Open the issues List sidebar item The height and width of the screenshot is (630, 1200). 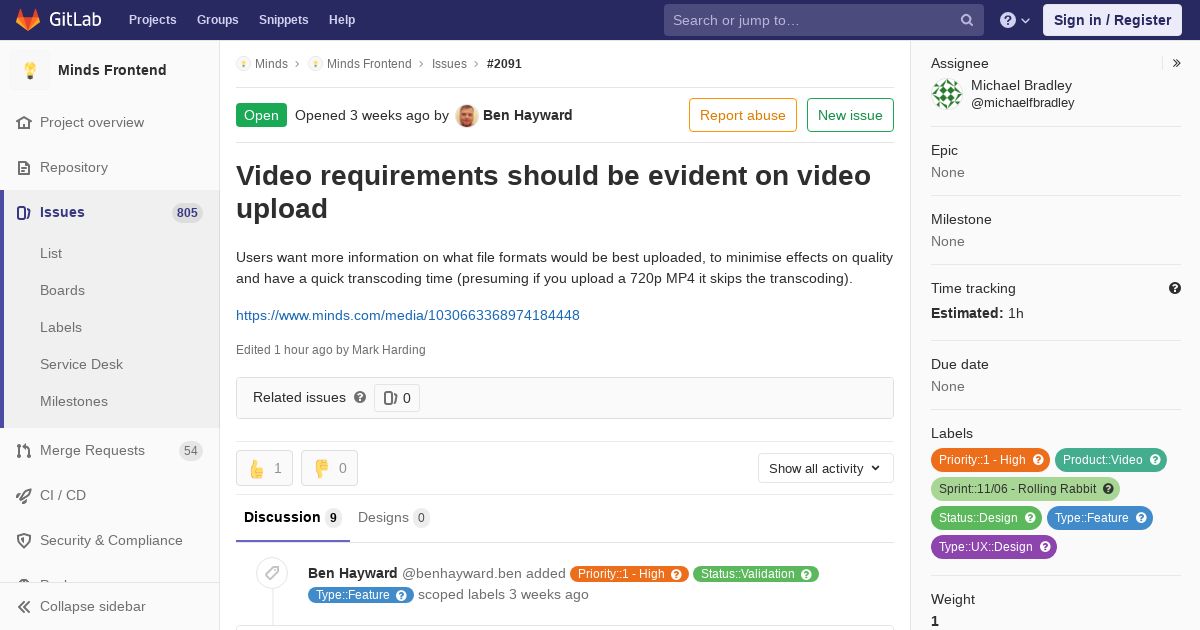tap(51, 253)
